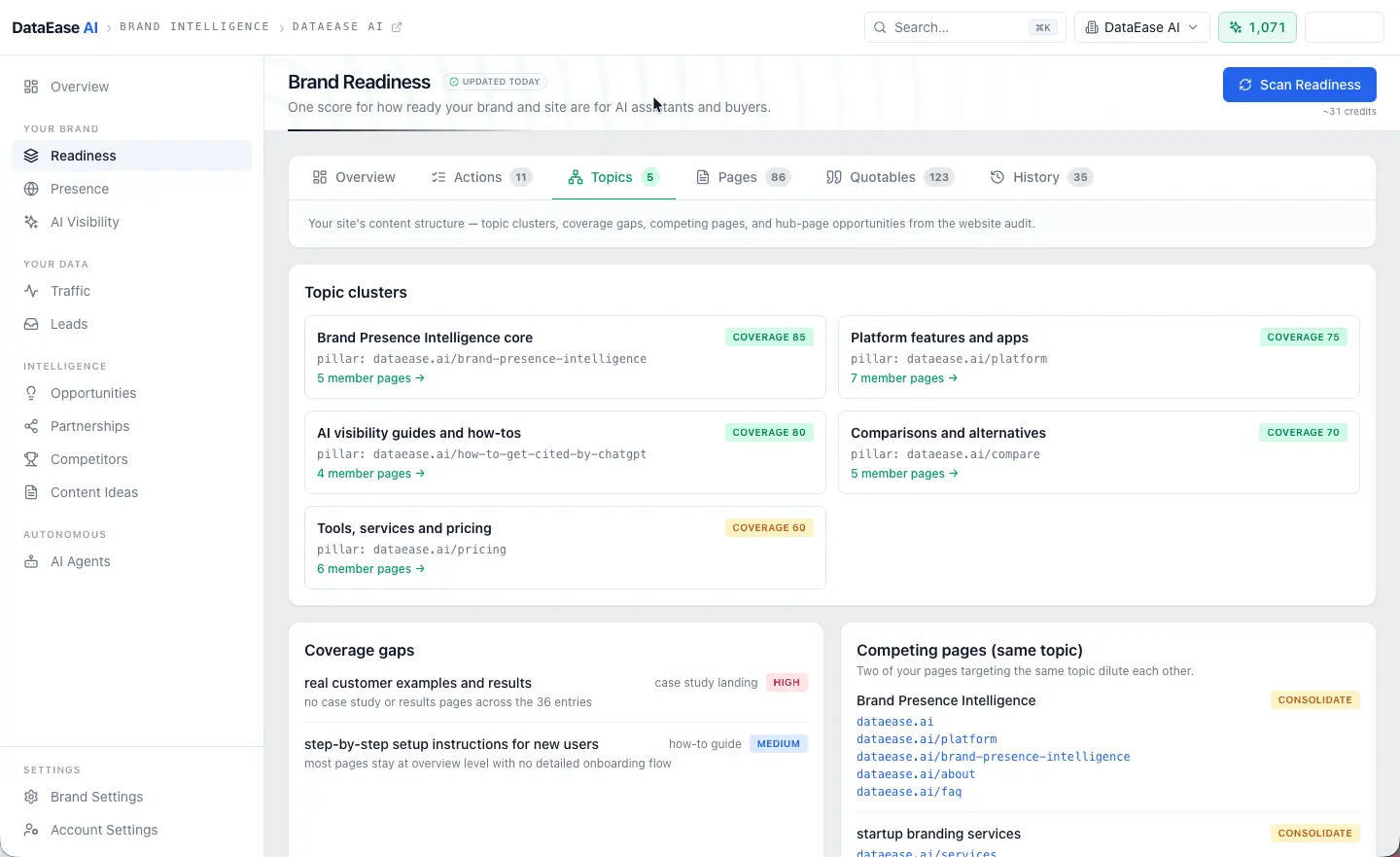Open 5 member pages for Comparisons and alternatives

[904, 474]
